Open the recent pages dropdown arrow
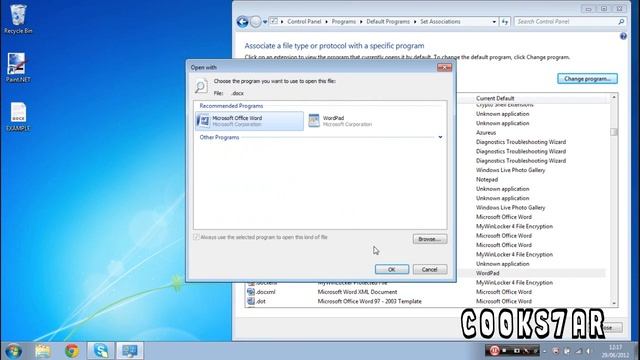This screenshot has height=360, width=640. 265,22
